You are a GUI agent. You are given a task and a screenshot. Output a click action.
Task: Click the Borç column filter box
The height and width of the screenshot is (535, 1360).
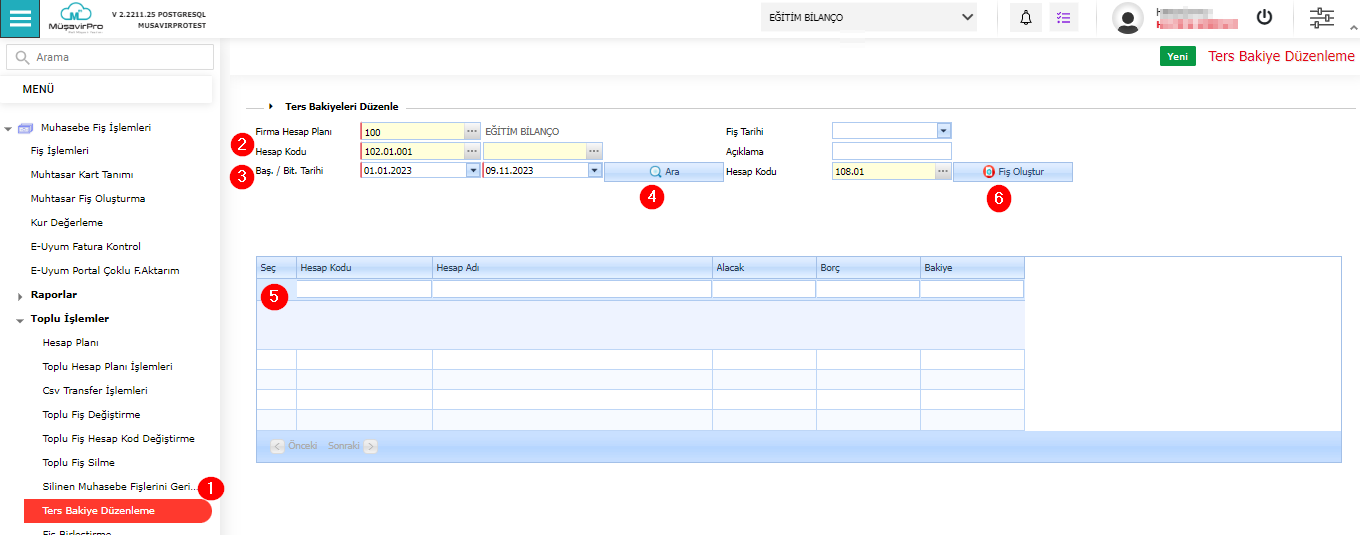868,289
